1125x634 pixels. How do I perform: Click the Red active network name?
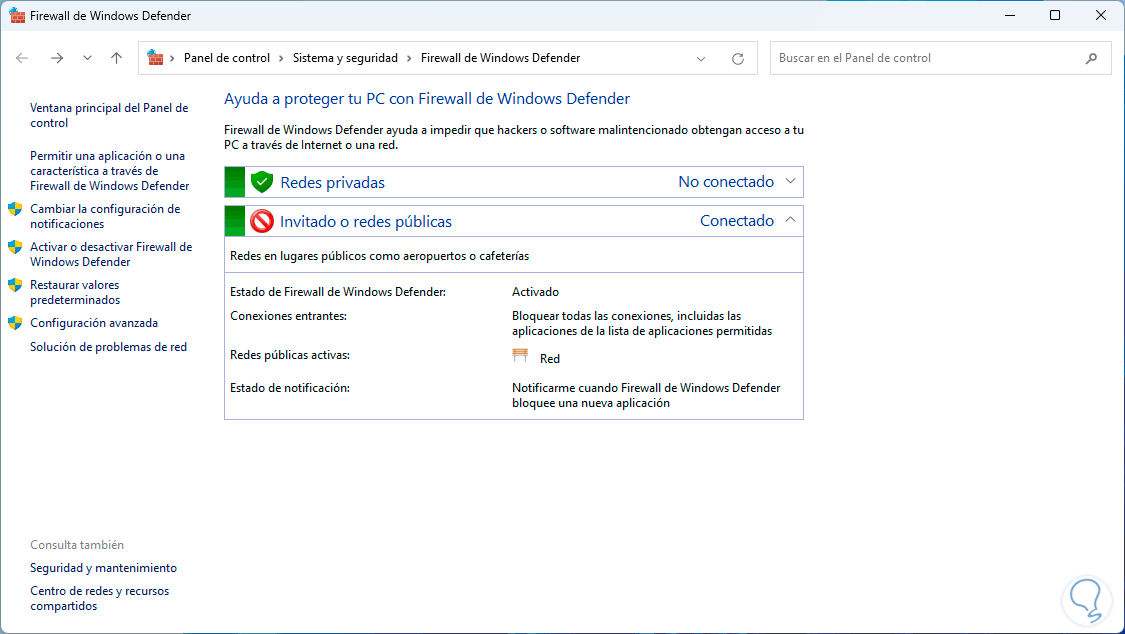pyautogui.click(x=550, y=359)
